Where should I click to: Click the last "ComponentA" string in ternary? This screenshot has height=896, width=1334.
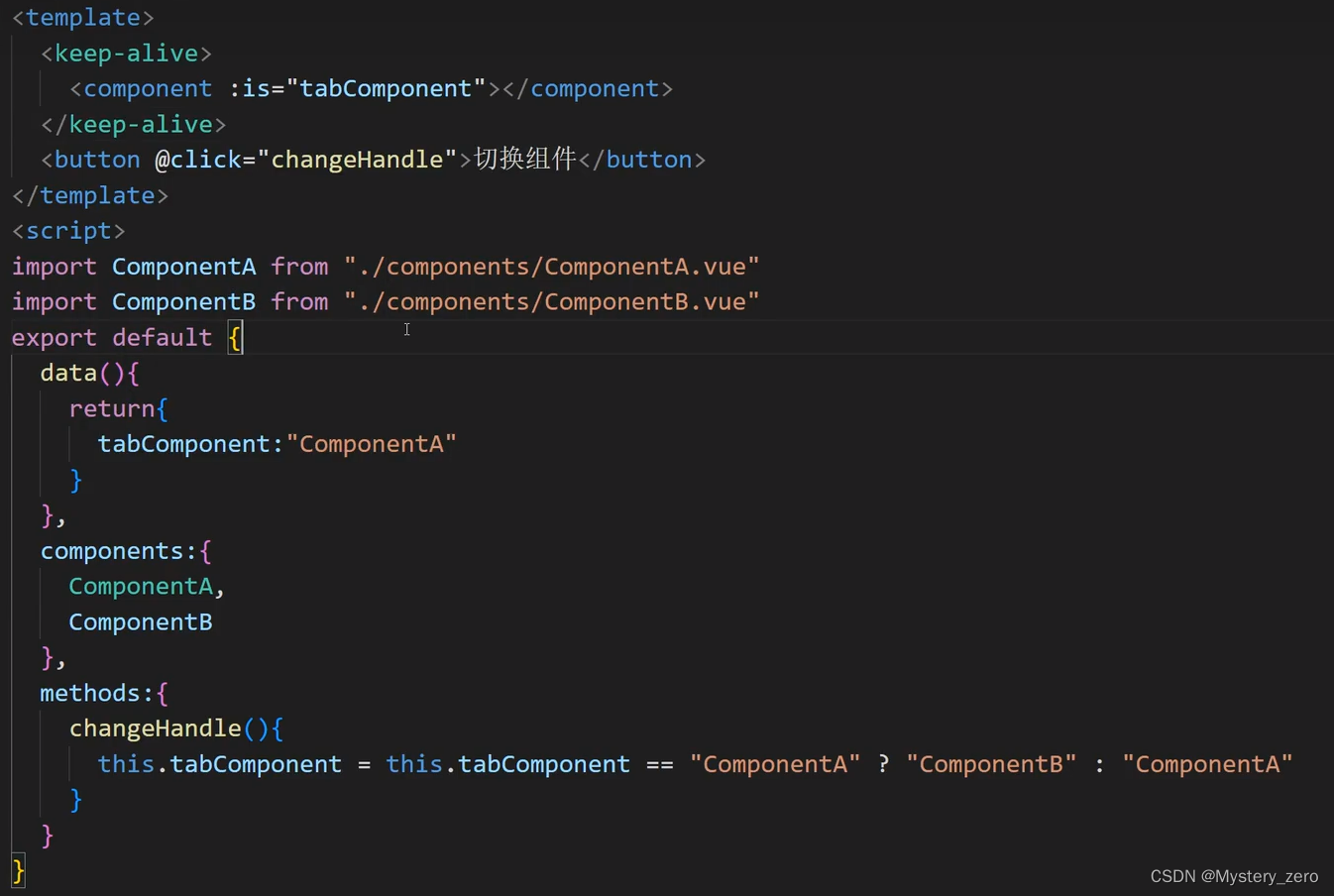click(x=1207, y=765)
